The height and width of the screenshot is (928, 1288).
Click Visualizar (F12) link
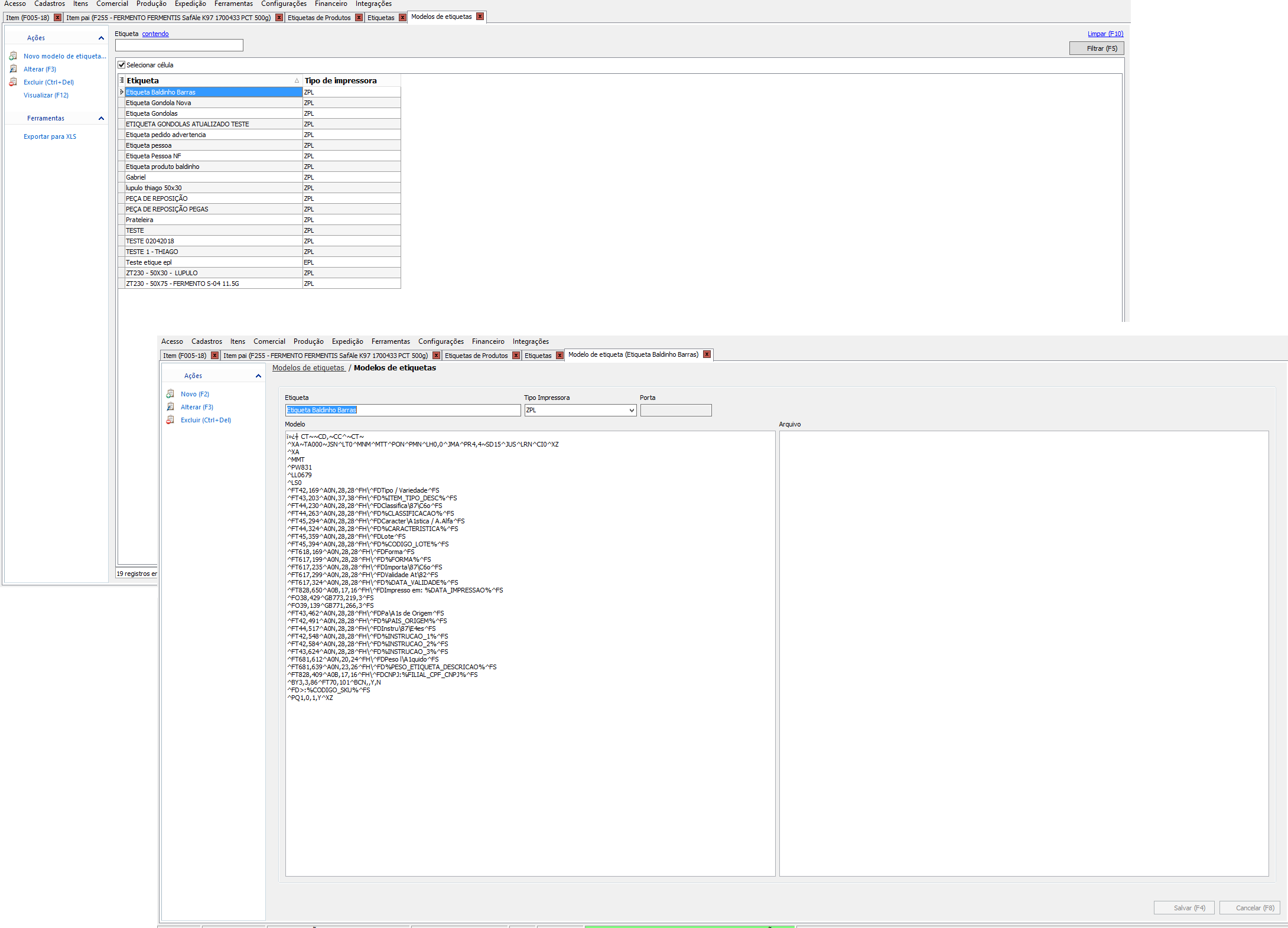46,95
